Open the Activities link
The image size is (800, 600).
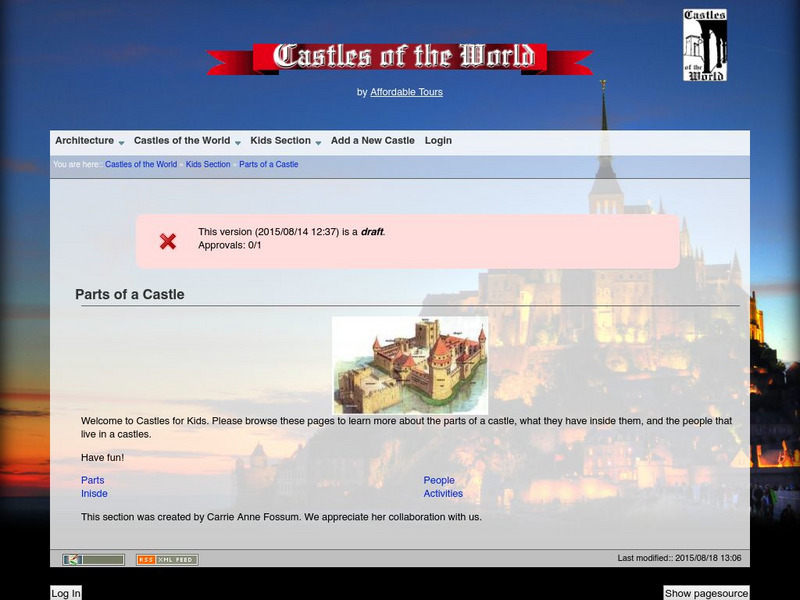click(443, 493)
